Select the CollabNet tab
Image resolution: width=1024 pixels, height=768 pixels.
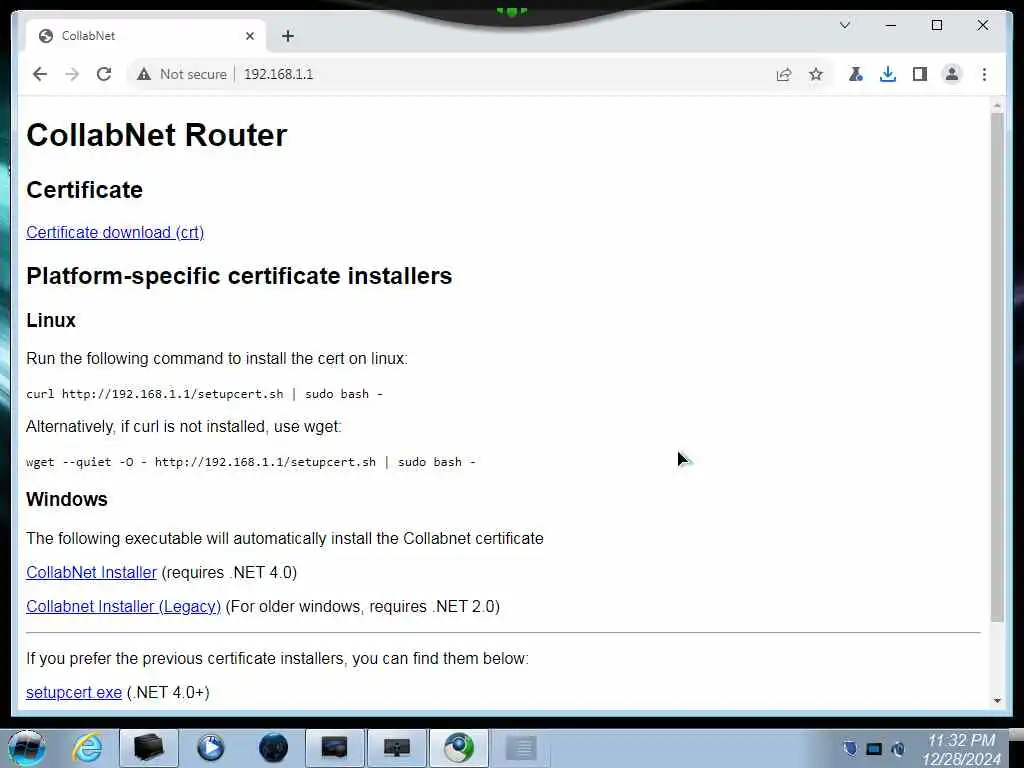point(145,36)
